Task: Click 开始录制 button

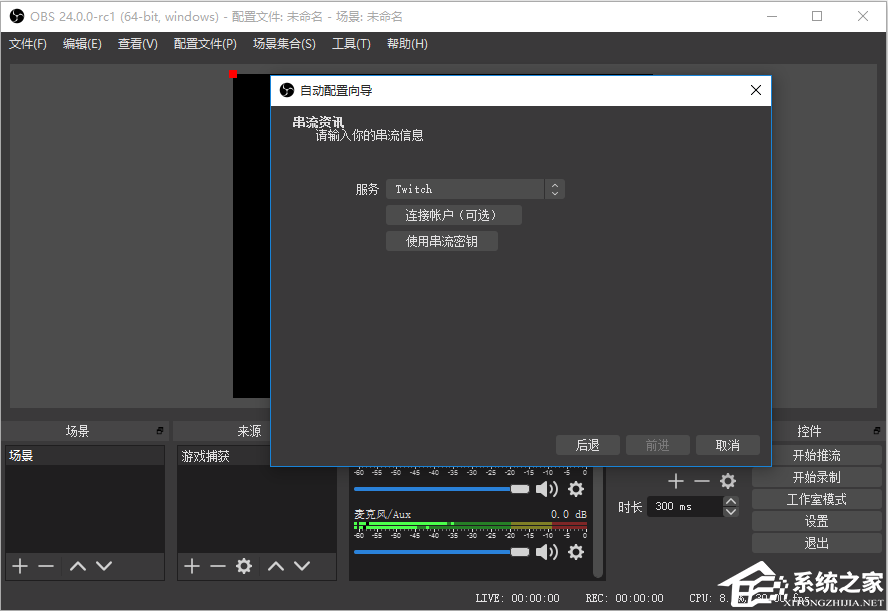Action: pyautogui.click(x=816, y=477)
